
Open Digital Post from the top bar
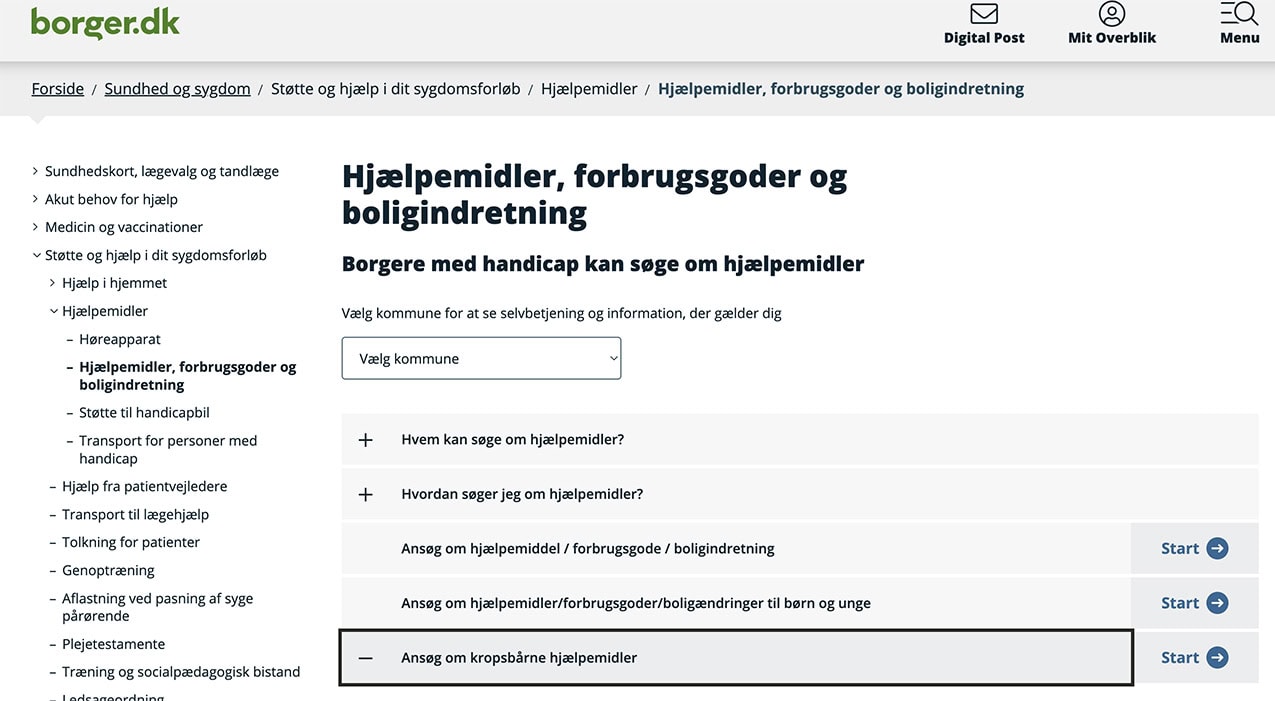coord(983,25)
